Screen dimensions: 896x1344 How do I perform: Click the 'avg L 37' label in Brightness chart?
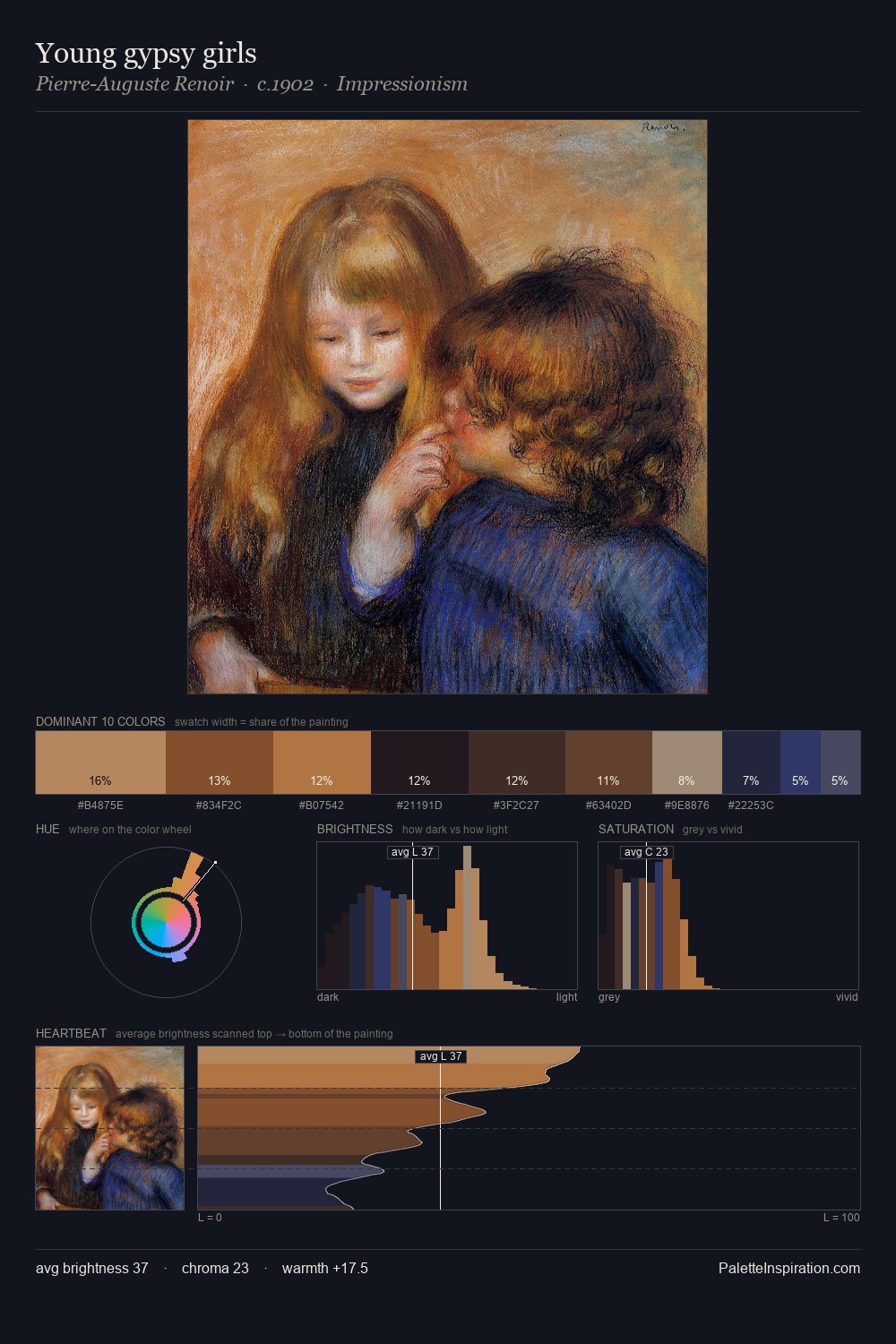click(x=412, y=852)
